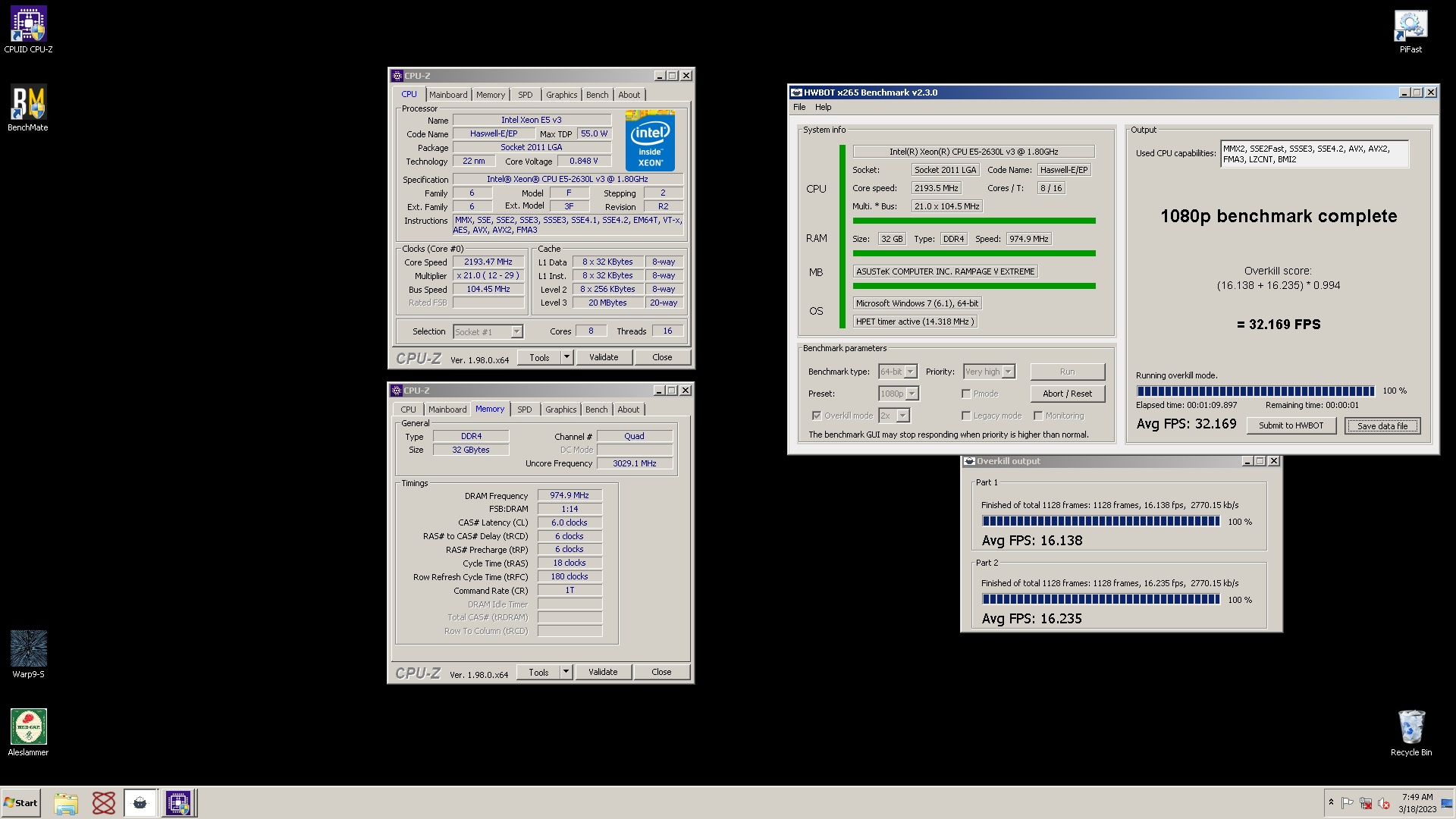Switch to SPD tab in upper CPU-Z

[526, 95]
